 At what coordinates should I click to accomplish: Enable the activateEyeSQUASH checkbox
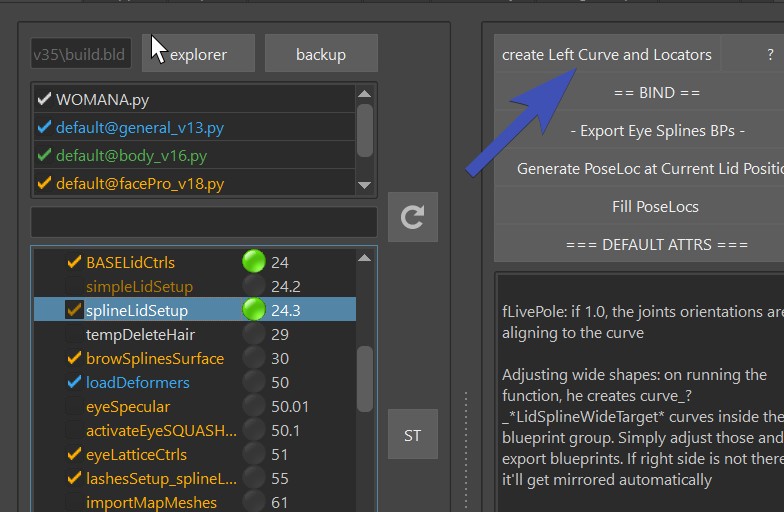click(74, 430)
